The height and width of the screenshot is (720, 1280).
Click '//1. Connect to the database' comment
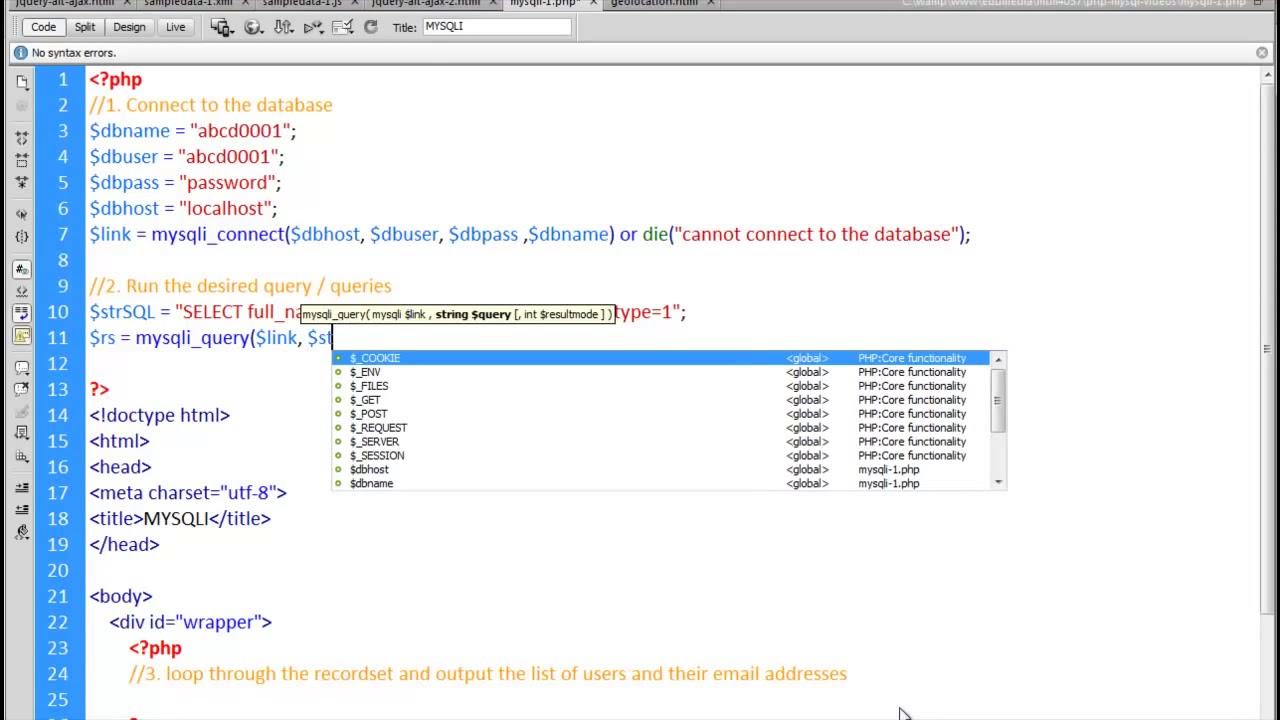211,105
